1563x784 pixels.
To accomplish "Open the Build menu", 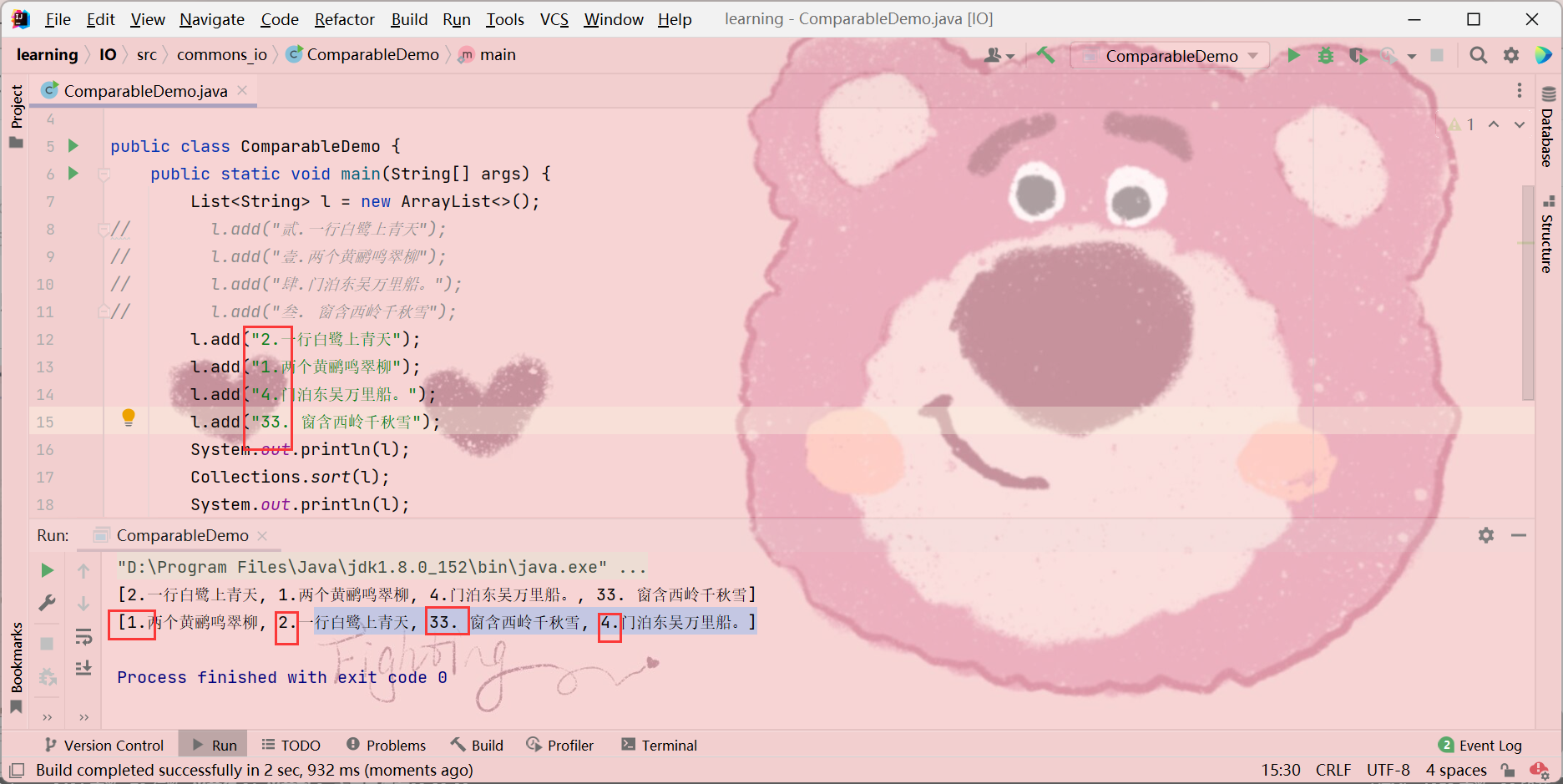I will 409,19.
